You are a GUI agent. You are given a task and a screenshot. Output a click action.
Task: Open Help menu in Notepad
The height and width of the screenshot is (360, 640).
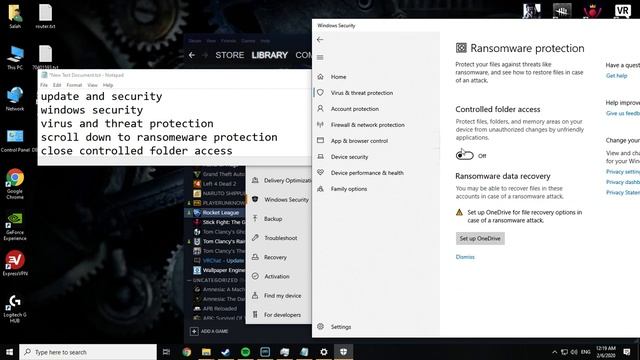[x=108, y=85]
